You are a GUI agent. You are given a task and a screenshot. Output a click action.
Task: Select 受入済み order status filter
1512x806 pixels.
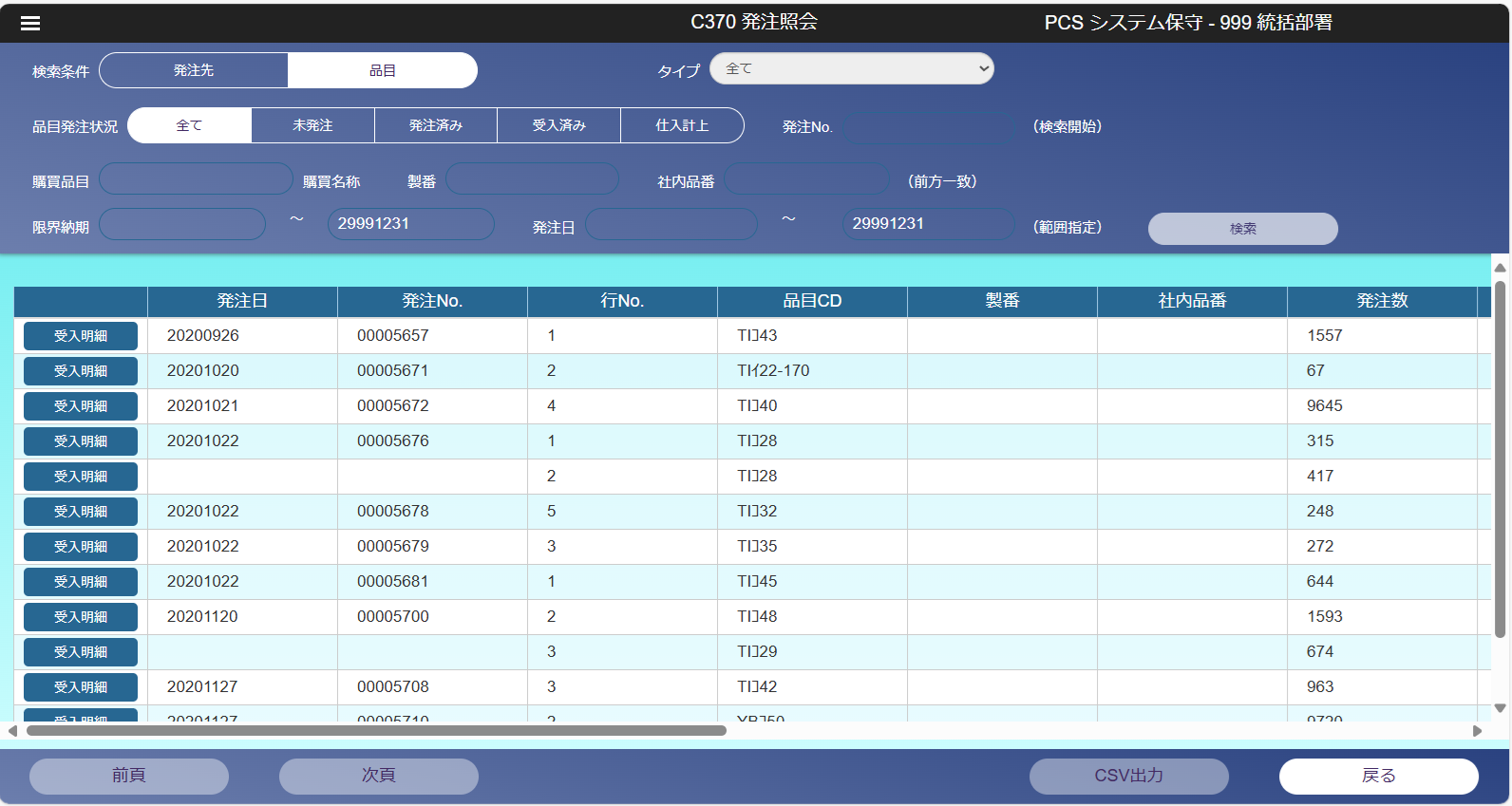coord(559,125)
